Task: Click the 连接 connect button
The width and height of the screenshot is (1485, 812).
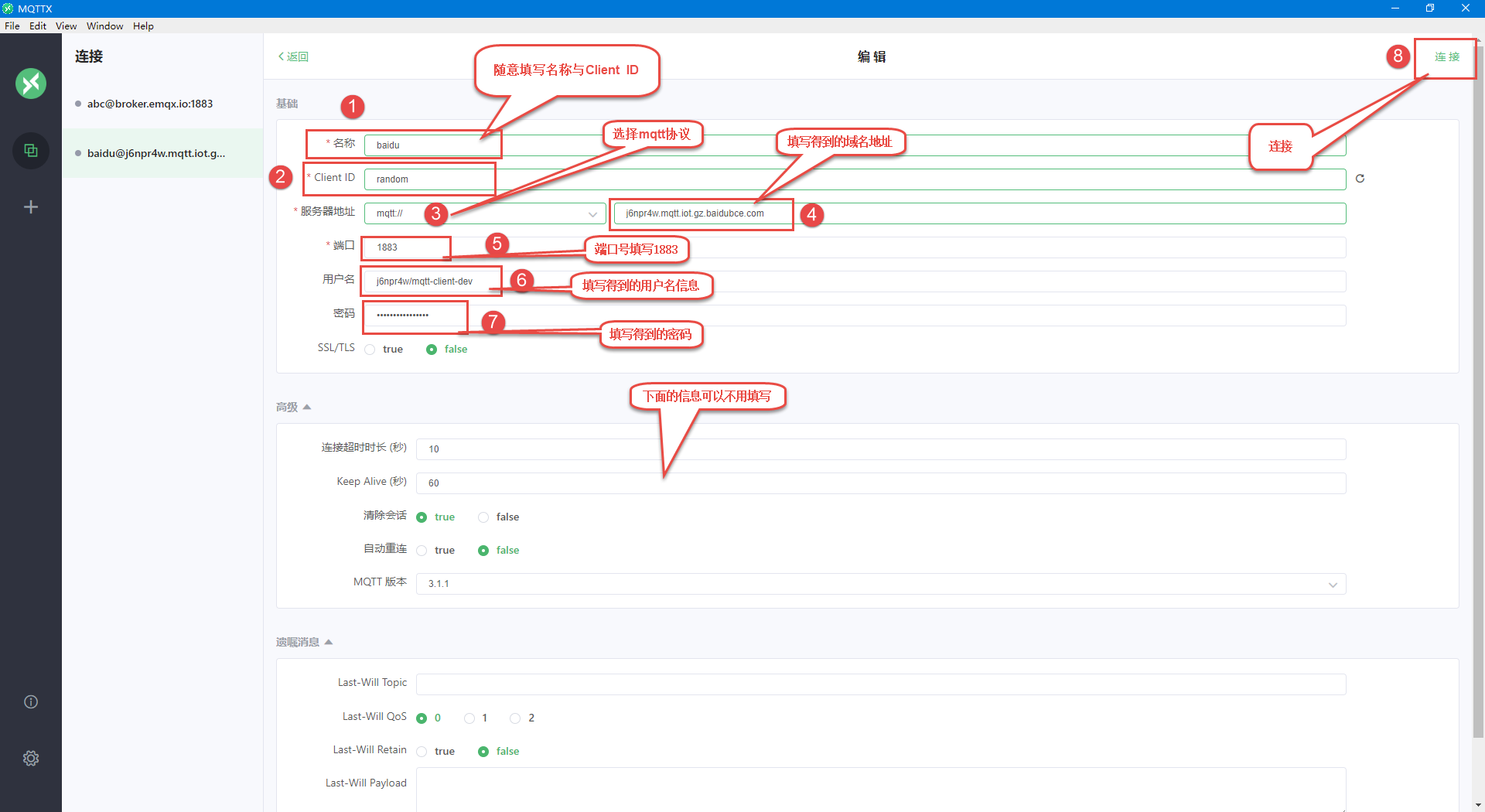Action: point(1445,57)
